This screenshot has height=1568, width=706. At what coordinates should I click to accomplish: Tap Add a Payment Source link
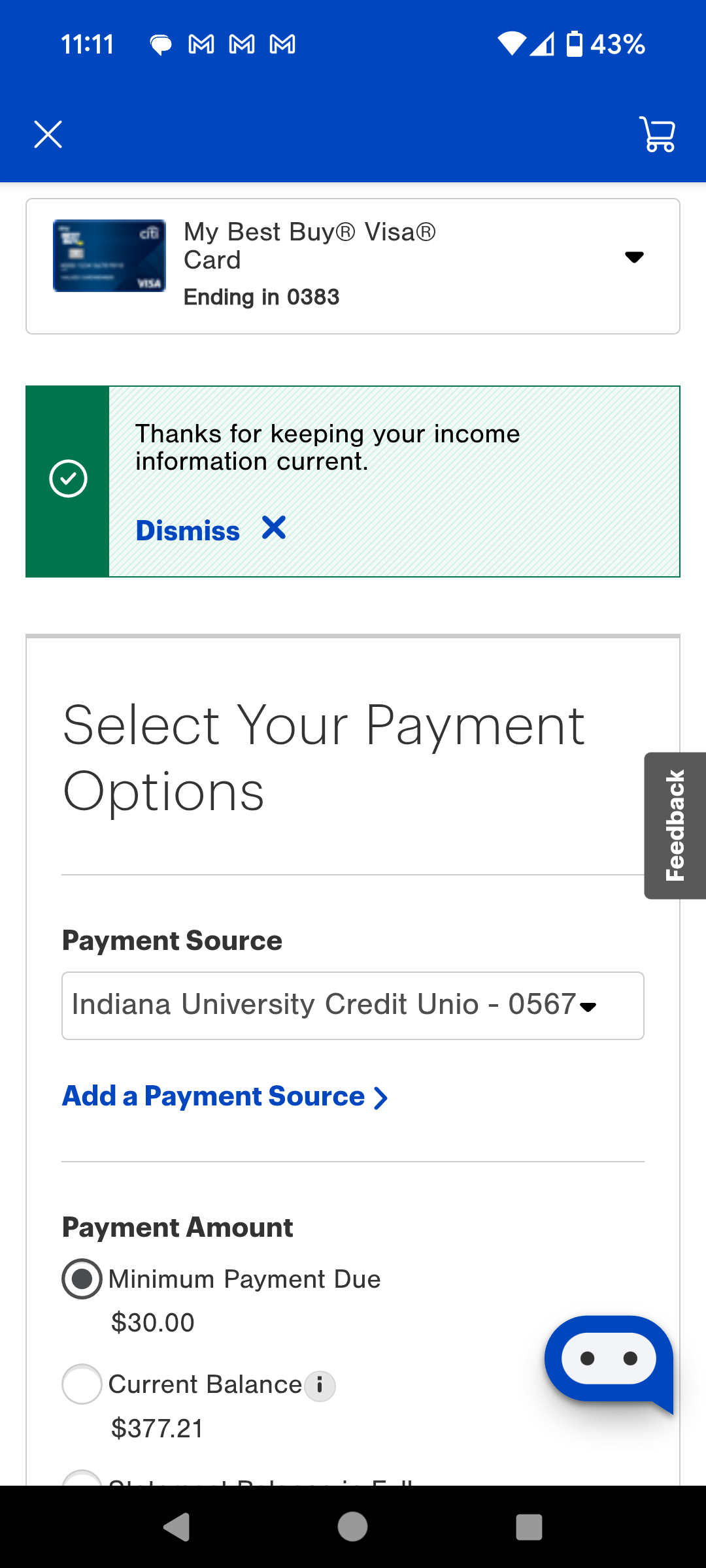[x=213, y=1096]
